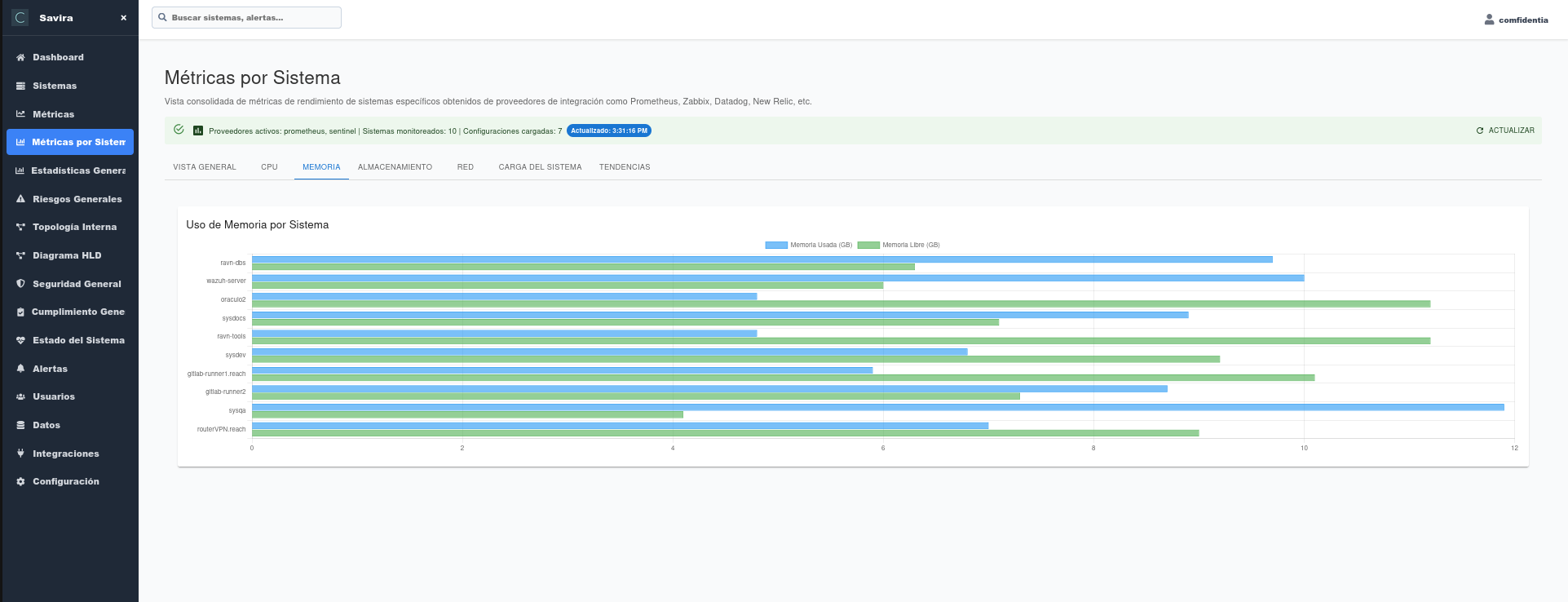The image size is (1568, 602).
Task: Click the Dashboard home icon in sidebar
Action: click(x=20, y=58)
